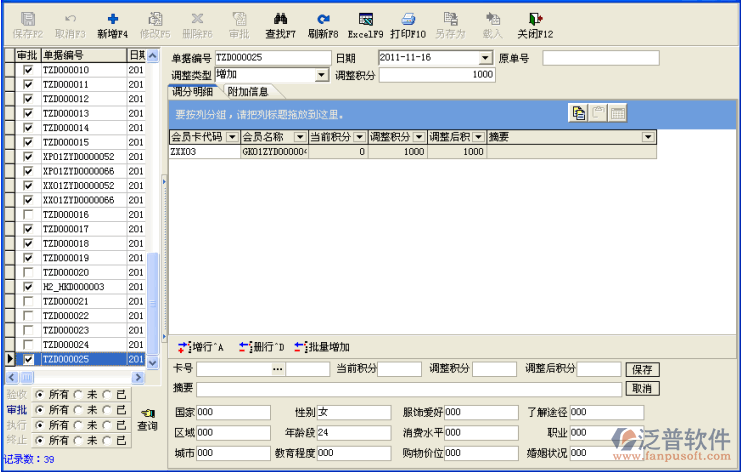741x472 pixels.
Task: Export with the ExcelF9 icon
Action: pos(365,19)
